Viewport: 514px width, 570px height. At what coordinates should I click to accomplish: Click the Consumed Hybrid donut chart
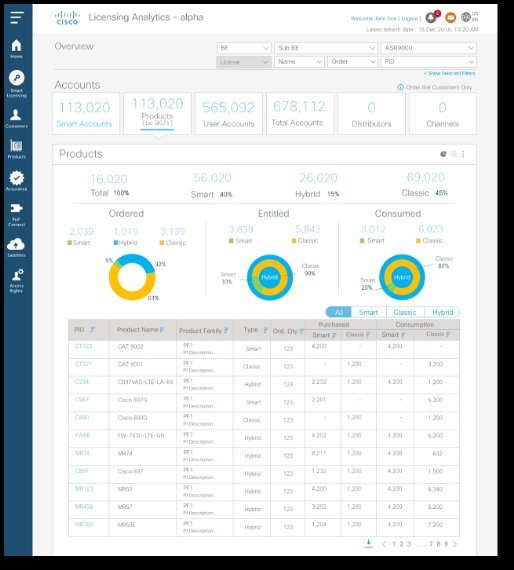click(402, 277)
